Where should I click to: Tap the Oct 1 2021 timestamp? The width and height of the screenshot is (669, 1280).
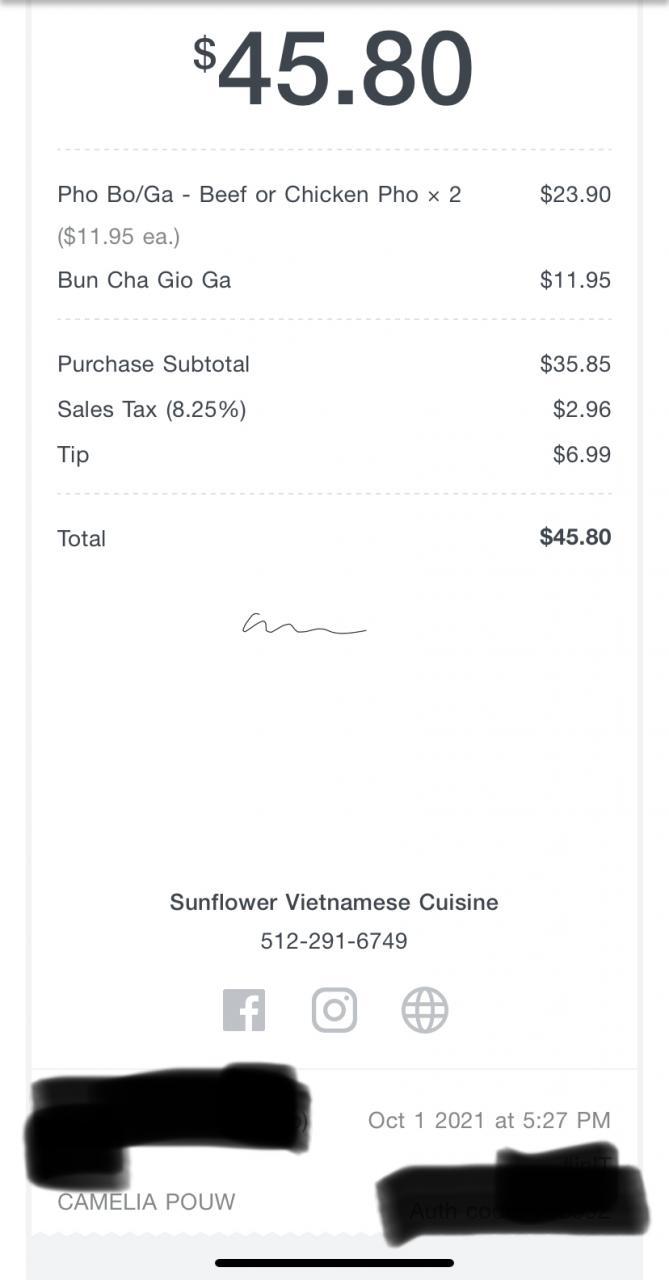pos(488,1120)
